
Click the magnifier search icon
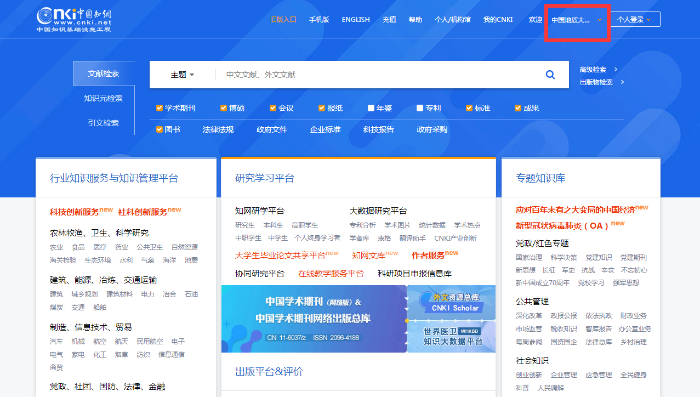(x=550, y=75)
